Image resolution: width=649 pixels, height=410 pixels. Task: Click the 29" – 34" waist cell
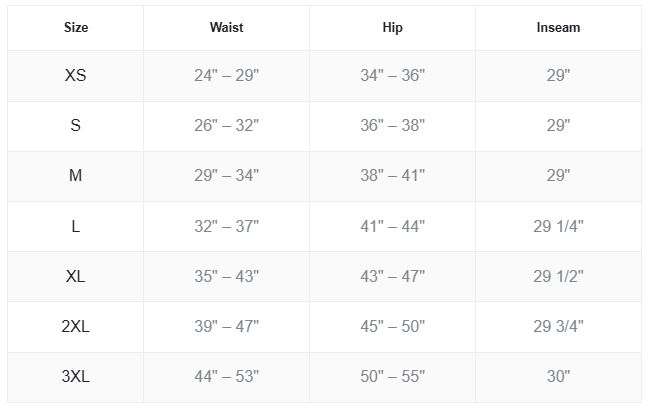226,176
